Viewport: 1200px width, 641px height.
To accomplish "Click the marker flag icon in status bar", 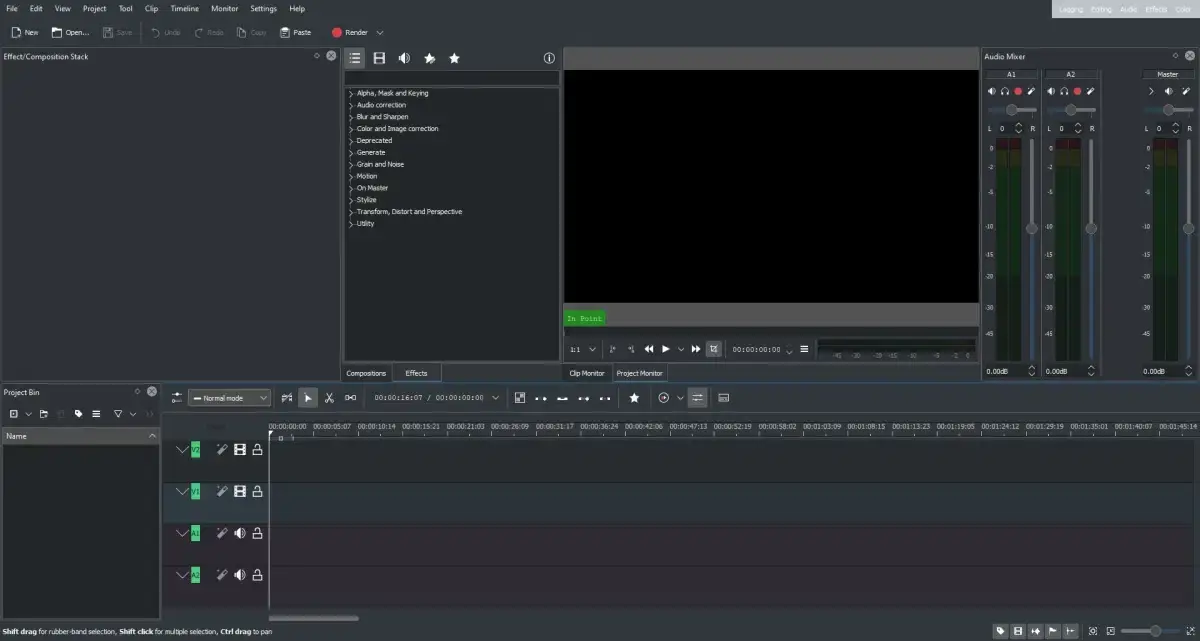I will [x=1053, y=632].
